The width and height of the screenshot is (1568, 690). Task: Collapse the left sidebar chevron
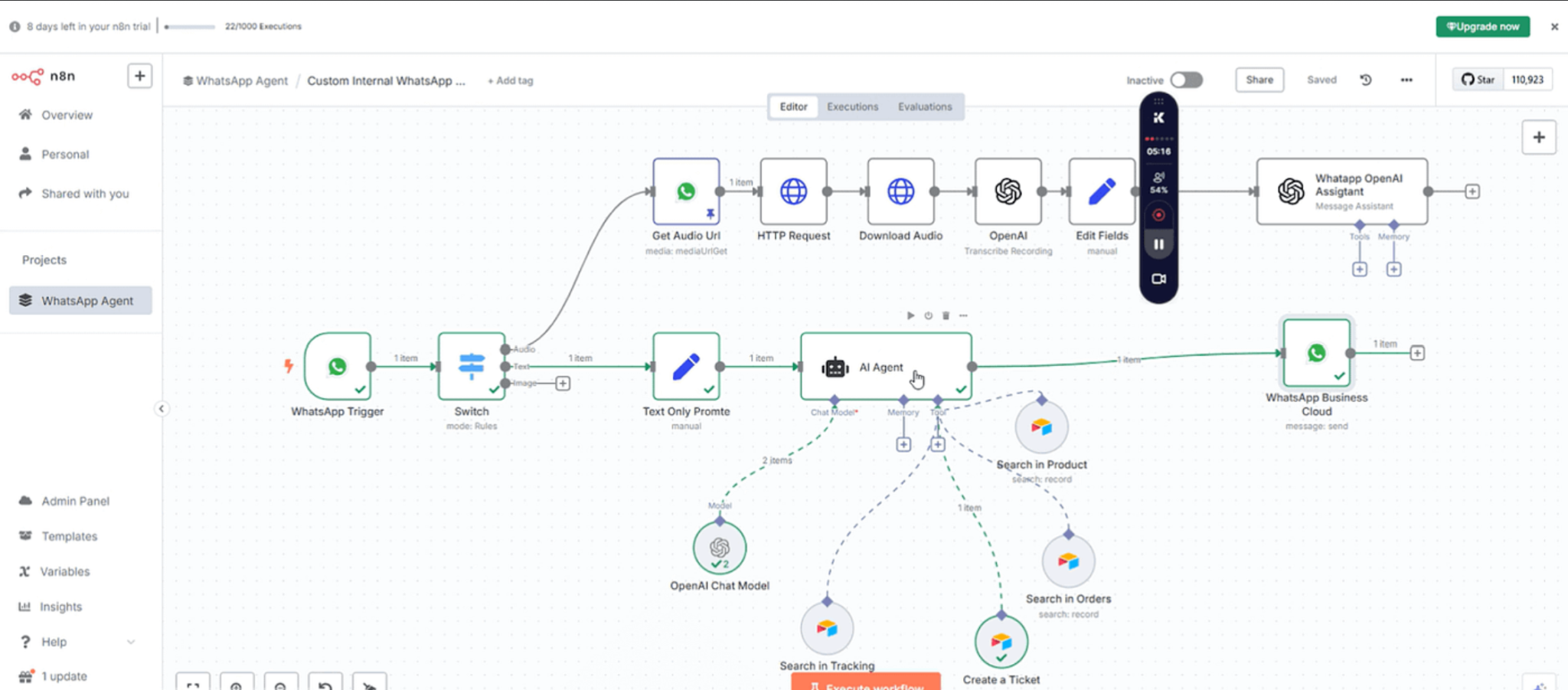162,409
